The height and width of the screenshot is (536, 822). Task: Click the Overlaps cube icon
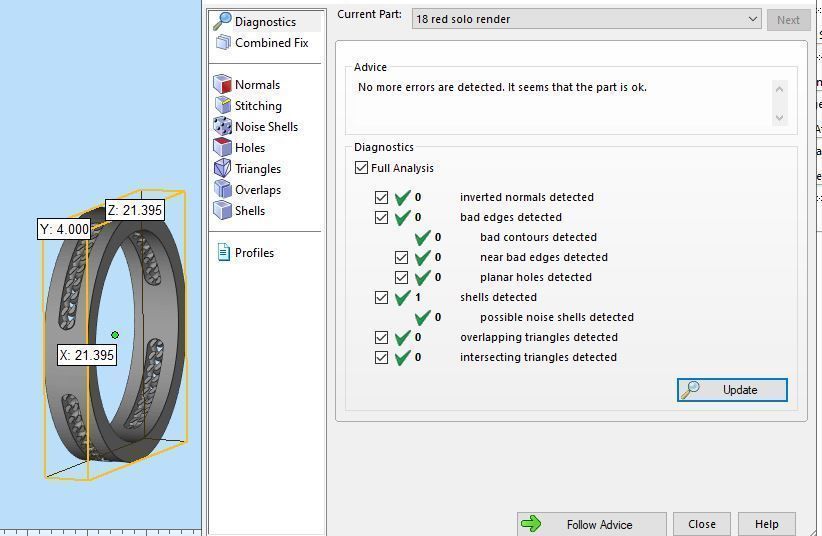222,189
